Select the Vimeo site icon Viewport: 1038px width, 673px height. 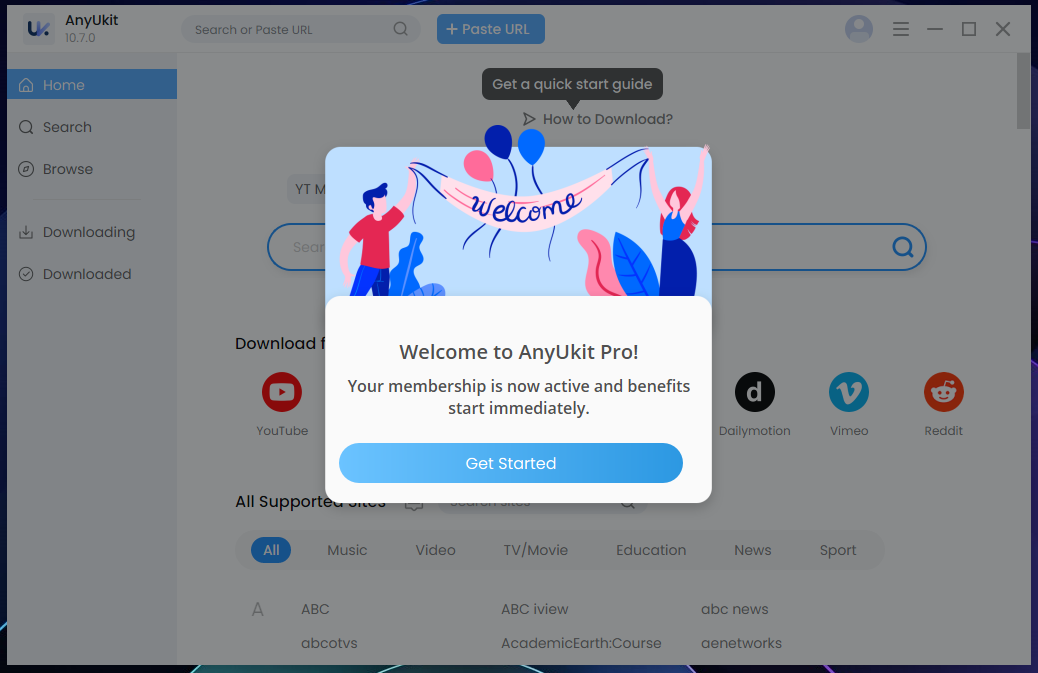pos(849,392)
